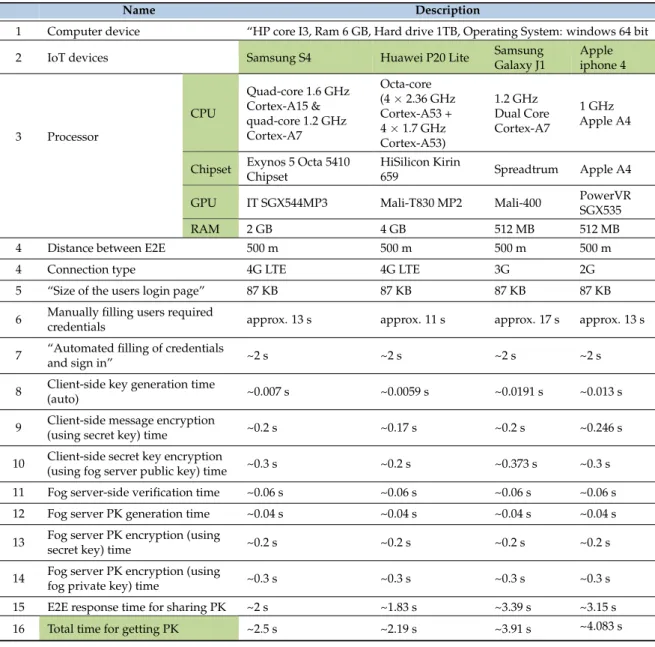Click "Fog server PK encryption (using secret key)" label
Image resolution: width=655 pixels, height=647 pixels.
[134, 543]
